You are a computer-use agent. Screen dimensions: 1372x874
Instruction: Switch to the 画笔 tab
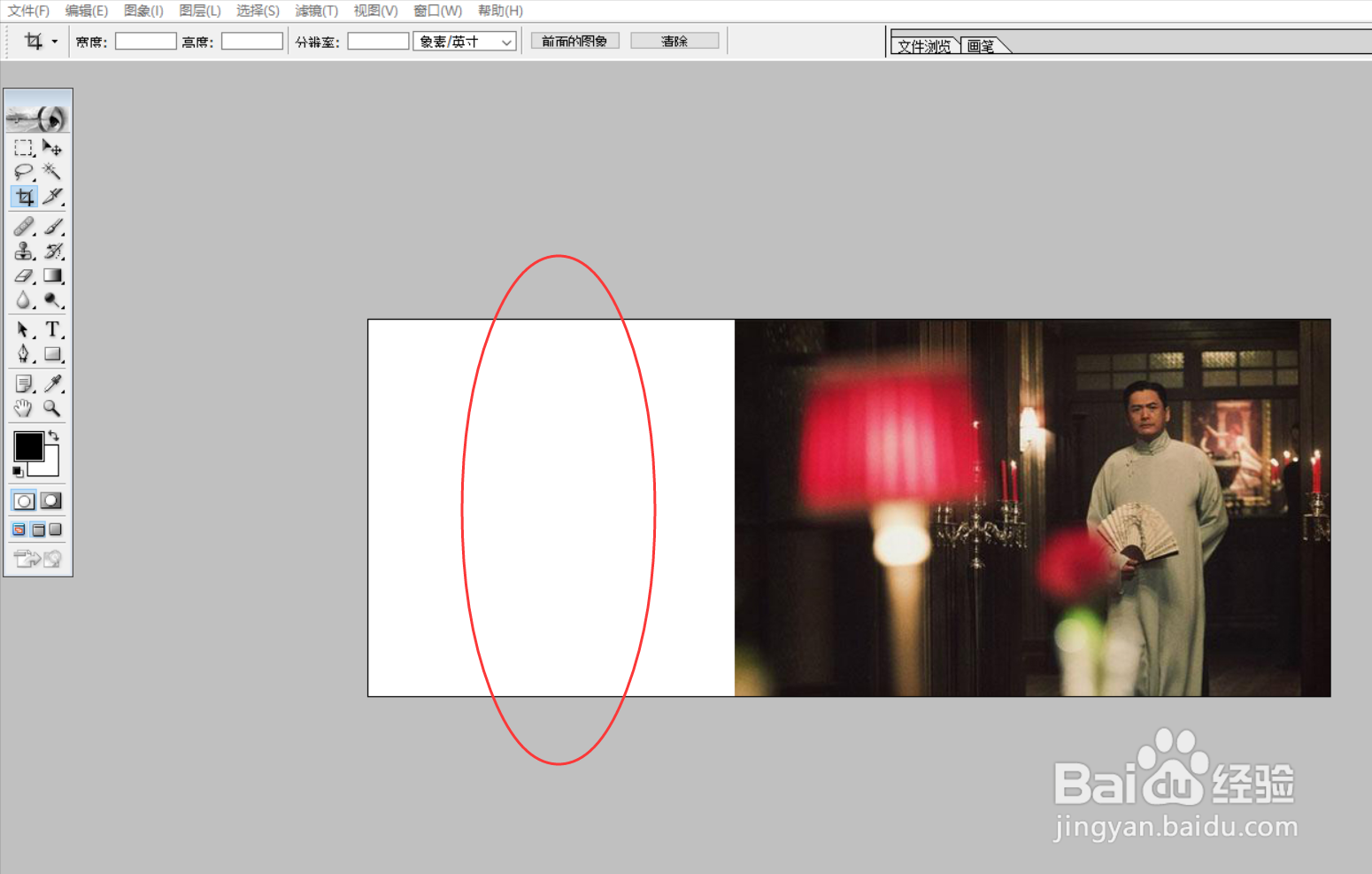pos(981,46)
